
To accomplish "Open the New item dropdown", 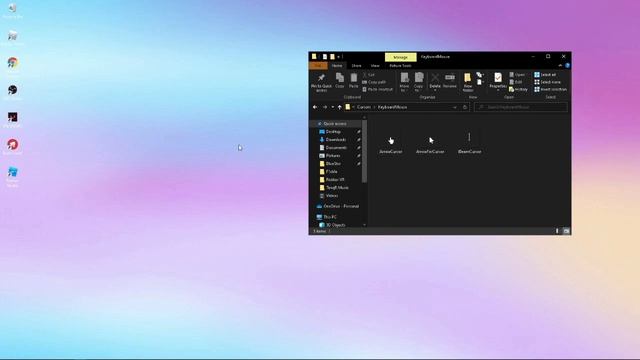I will point(480,75).
